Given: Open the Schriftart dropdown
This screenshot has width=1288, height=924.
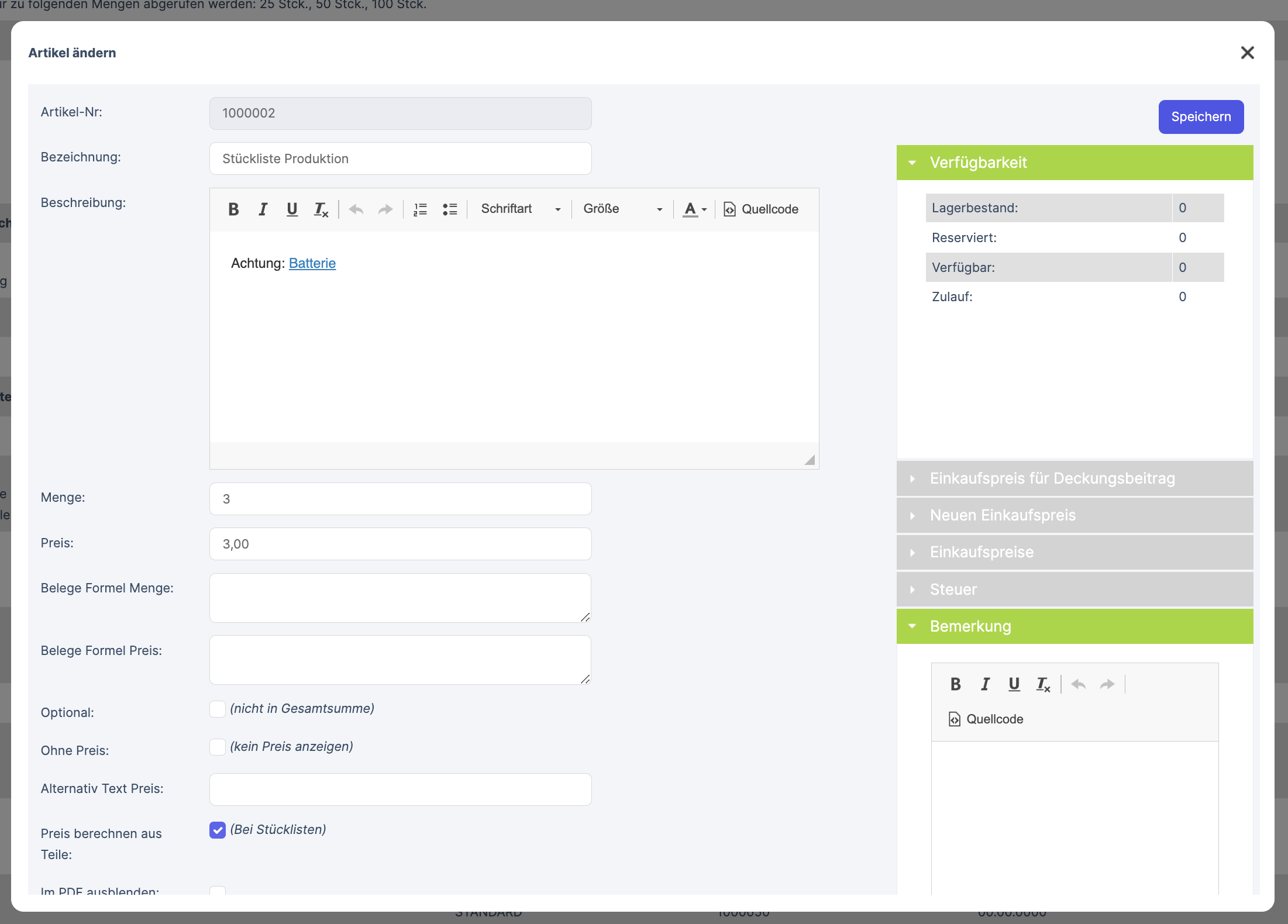Looking at the screenshot, I should click(x=520, y=209).
